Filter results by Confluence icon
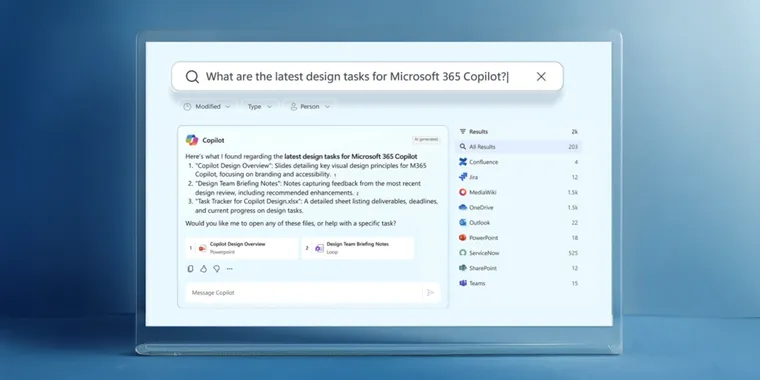The image size is (760, 380). click(462, 162)
